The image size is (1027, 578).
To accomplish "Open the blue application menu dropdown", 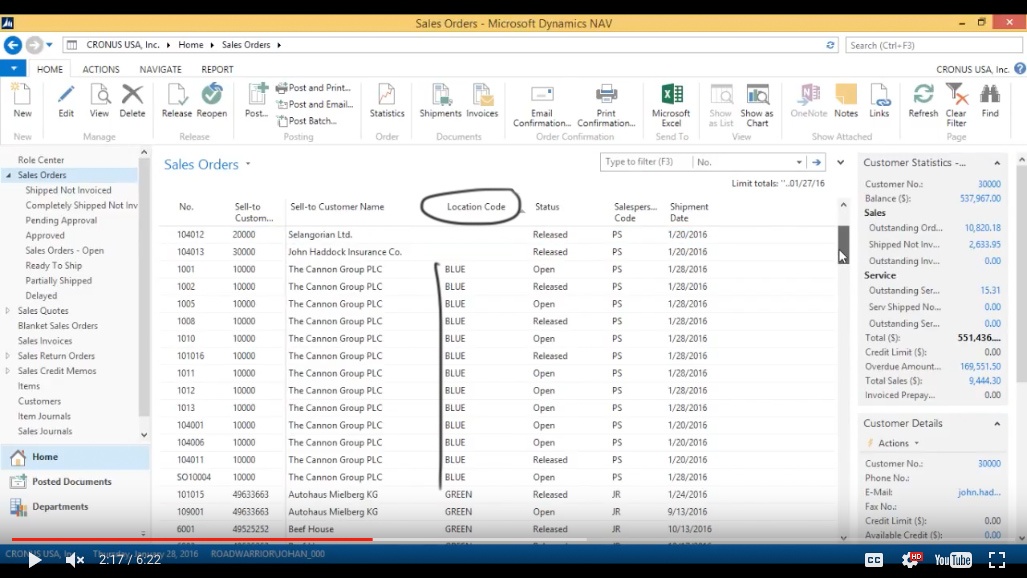I will coord(13,68).
